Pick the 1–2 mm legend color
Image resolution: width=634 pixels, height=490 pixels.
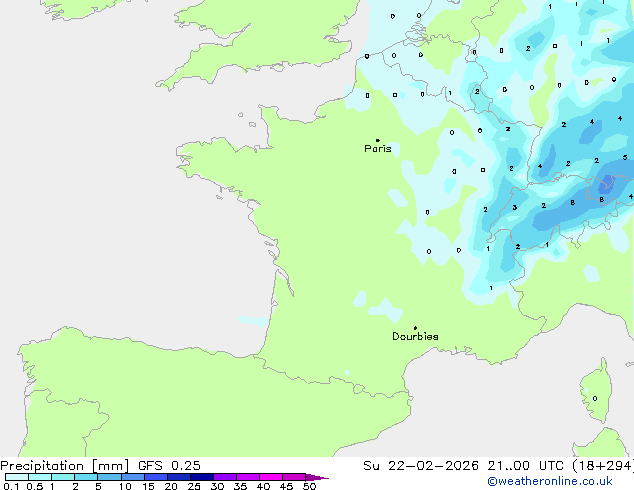[x=63, y=477]
